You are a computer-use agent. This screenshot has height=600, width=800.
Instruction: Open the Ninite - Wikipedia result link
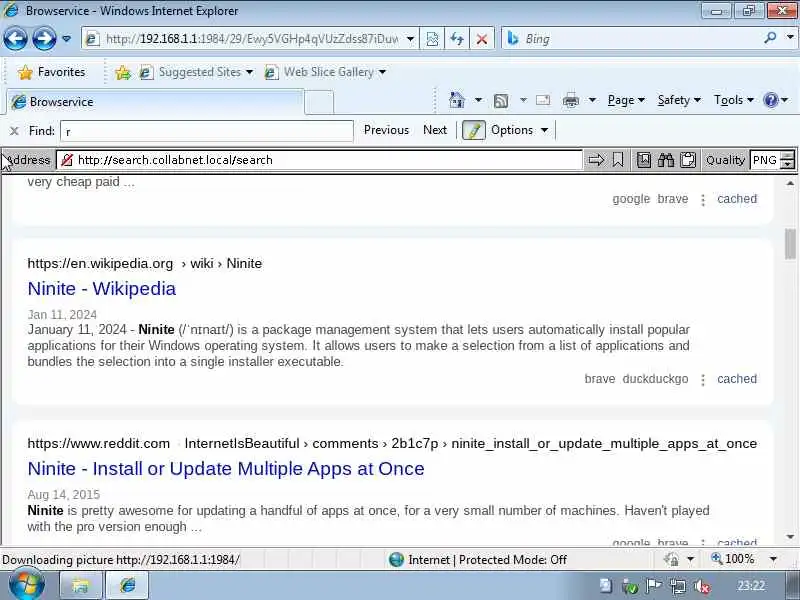click(x=102, y=289)
